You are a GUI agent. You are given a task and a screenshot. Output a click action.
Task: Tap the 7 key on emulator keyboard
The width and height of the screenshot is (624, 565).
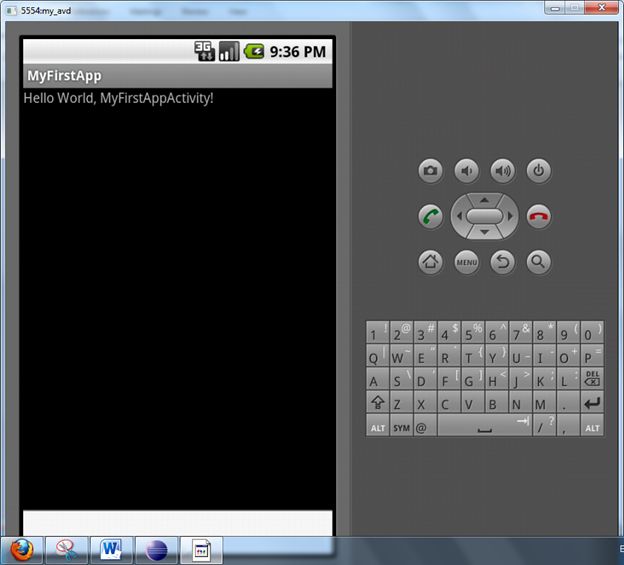click(x=521, y=332)
